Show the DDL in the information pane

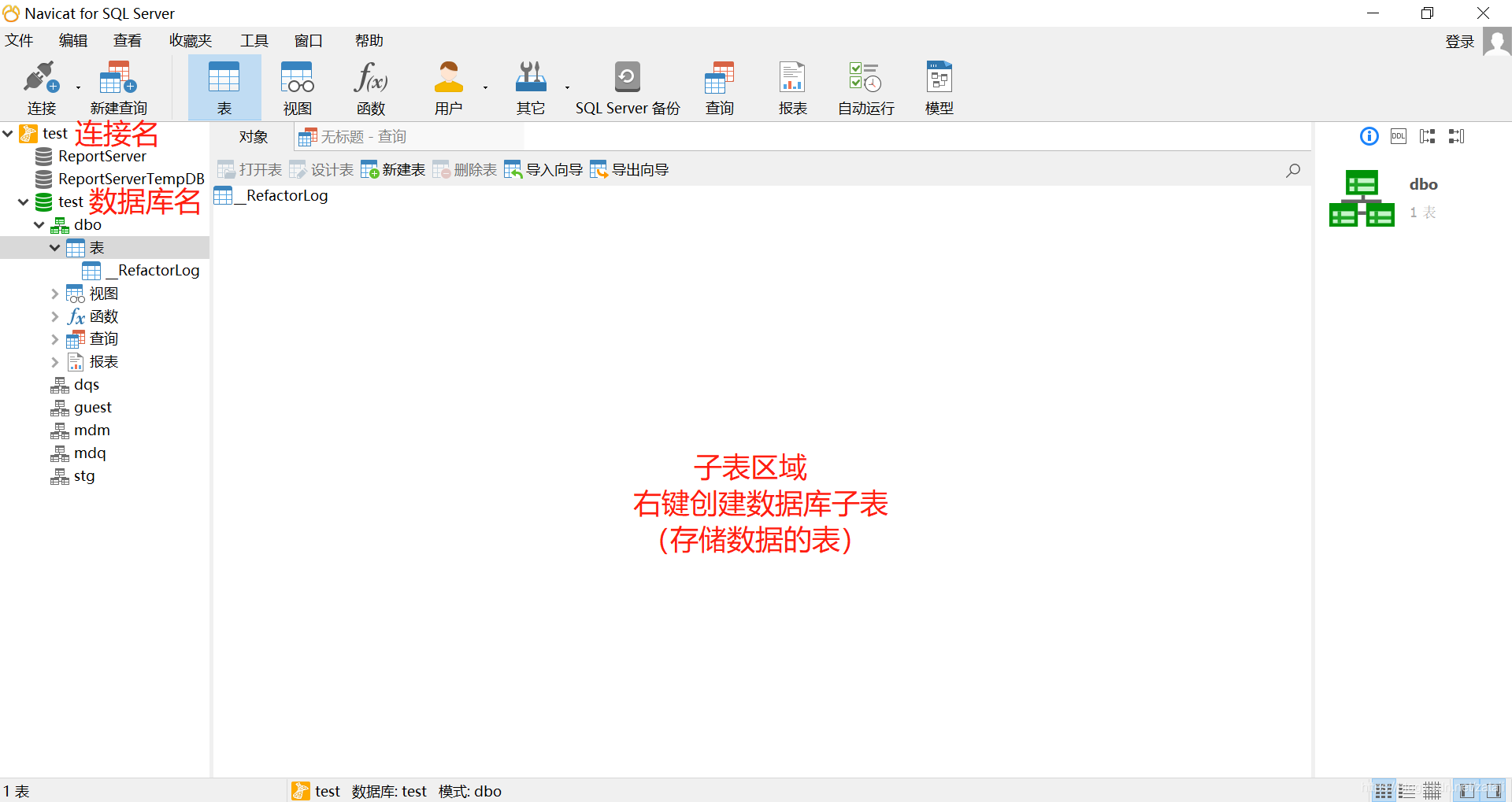(x=1399, y=135)
